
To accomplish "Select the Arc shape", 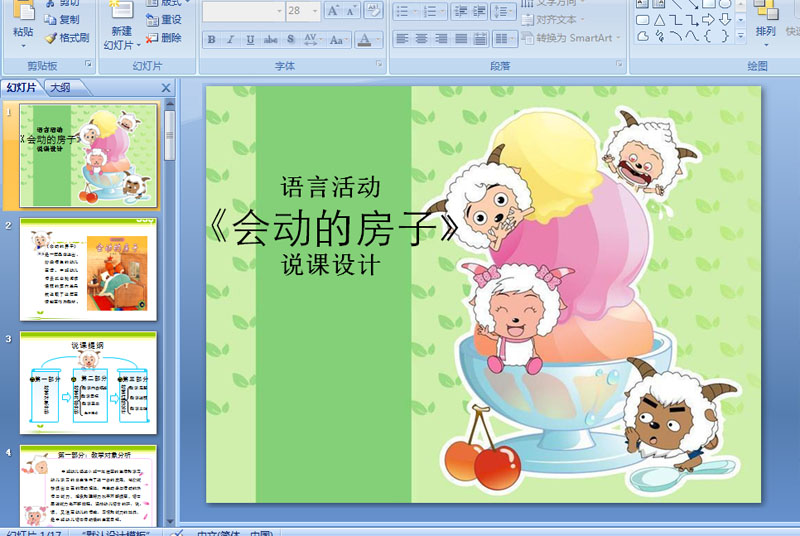I will pyautogui.click(x=675, y=36).
